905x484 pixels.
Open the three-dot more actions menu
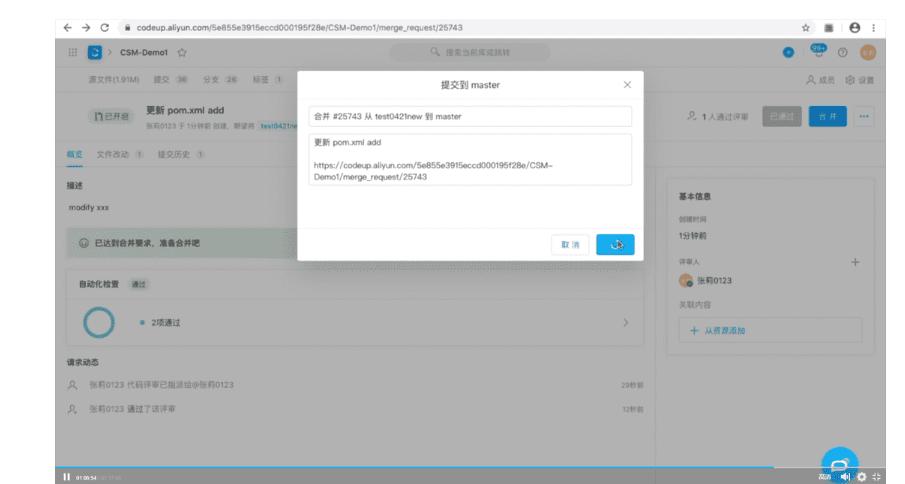(x=864, y=117)
